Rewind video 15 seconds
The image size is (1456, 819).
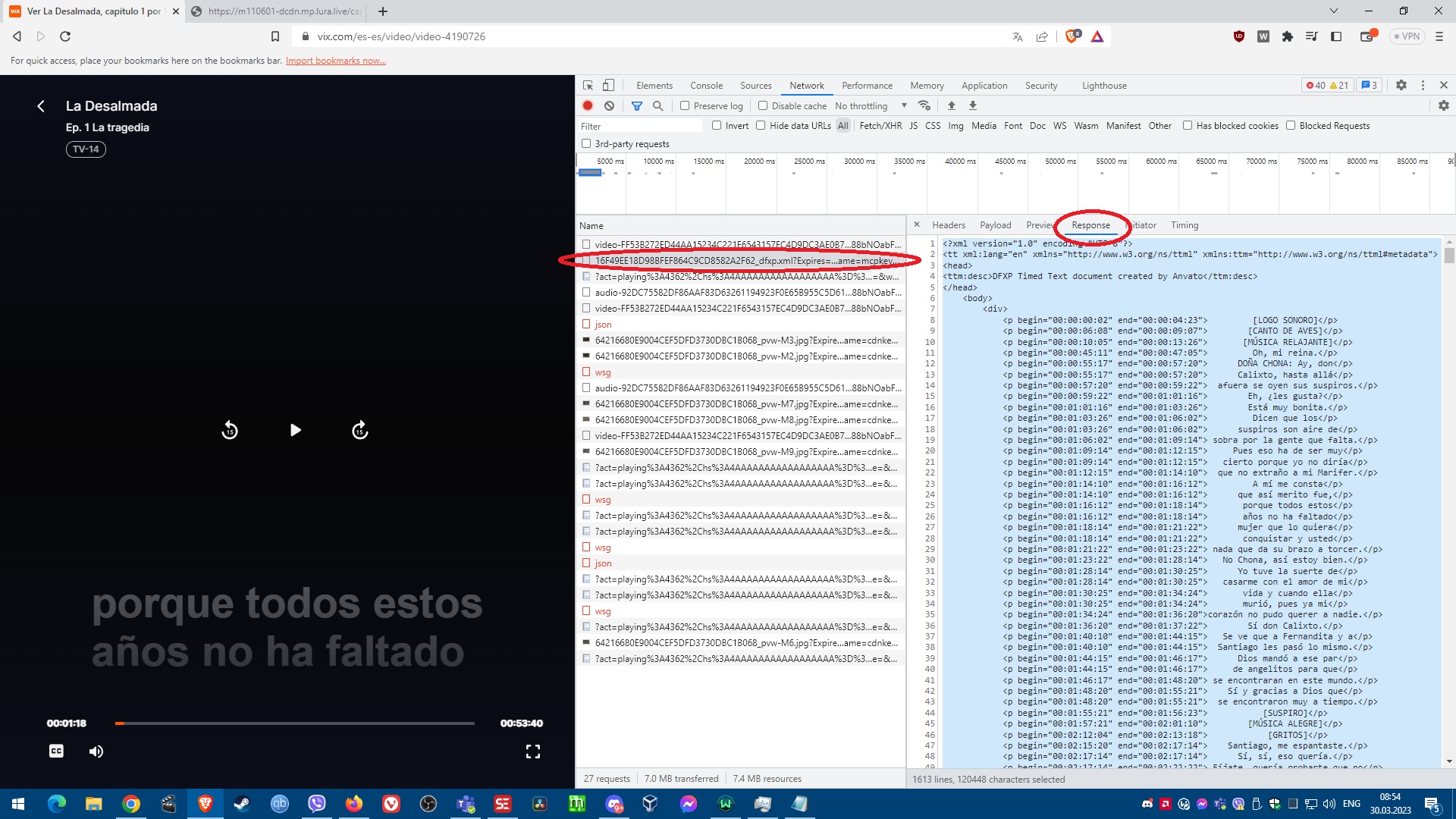[230, 431]
